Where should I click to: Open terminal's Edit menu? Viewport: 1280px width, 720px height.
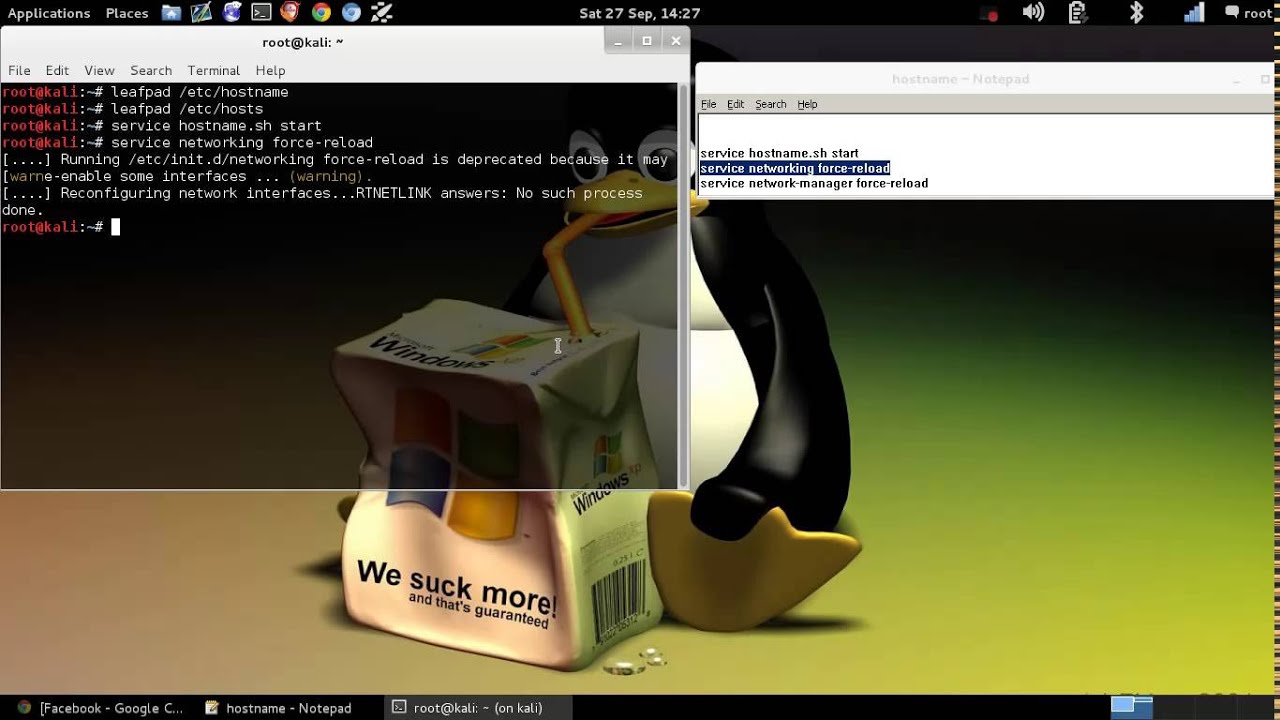57,70
